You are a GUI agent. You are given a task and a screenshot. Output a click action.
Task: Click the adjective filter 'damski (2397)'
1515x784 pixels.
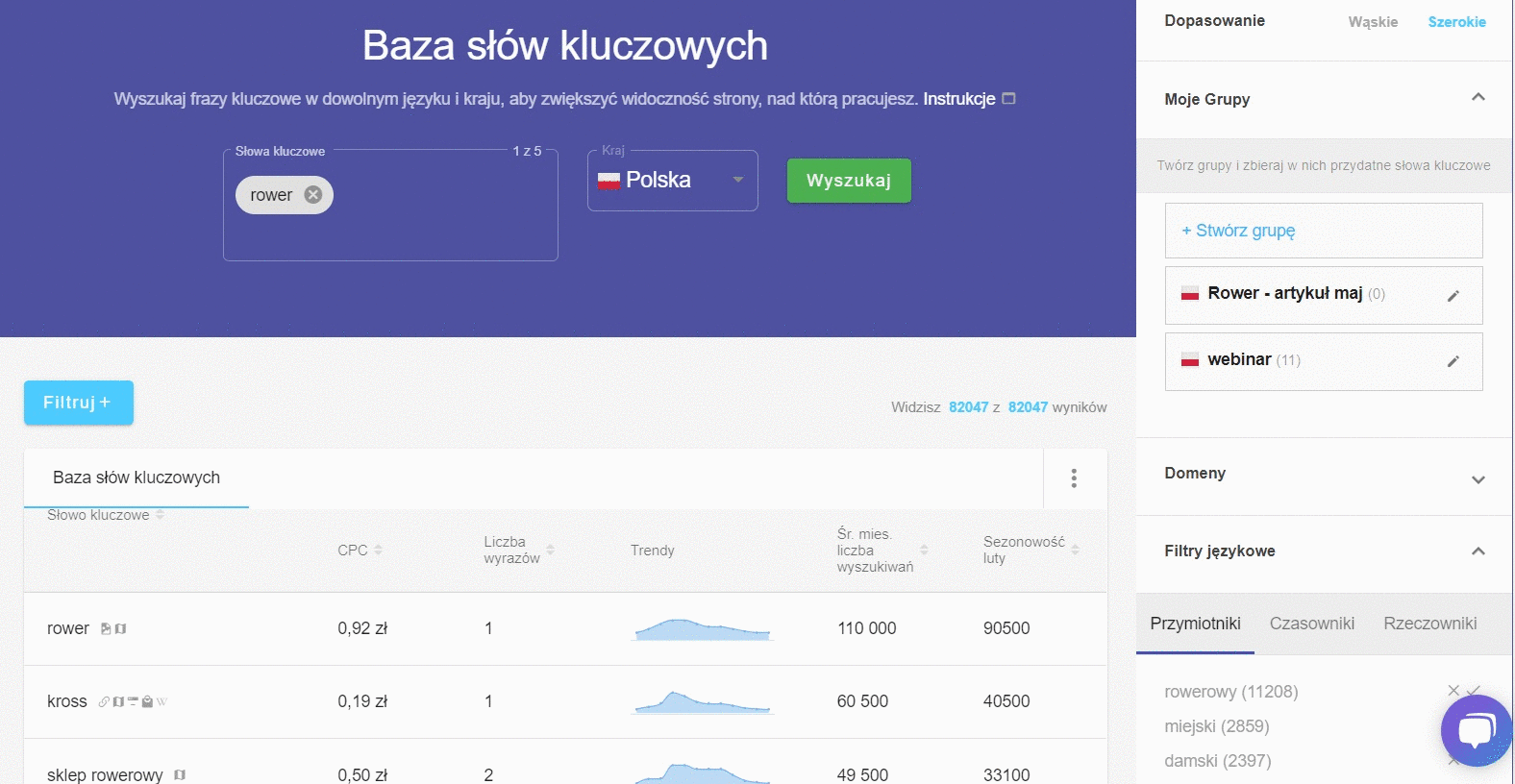tap(1217, 761)
